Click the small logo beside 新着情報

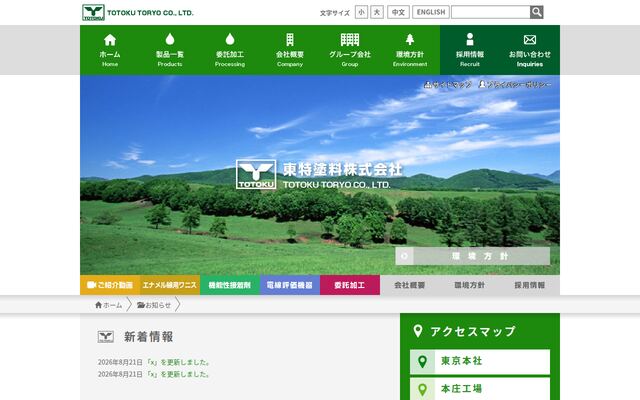(x=106, y=337)
